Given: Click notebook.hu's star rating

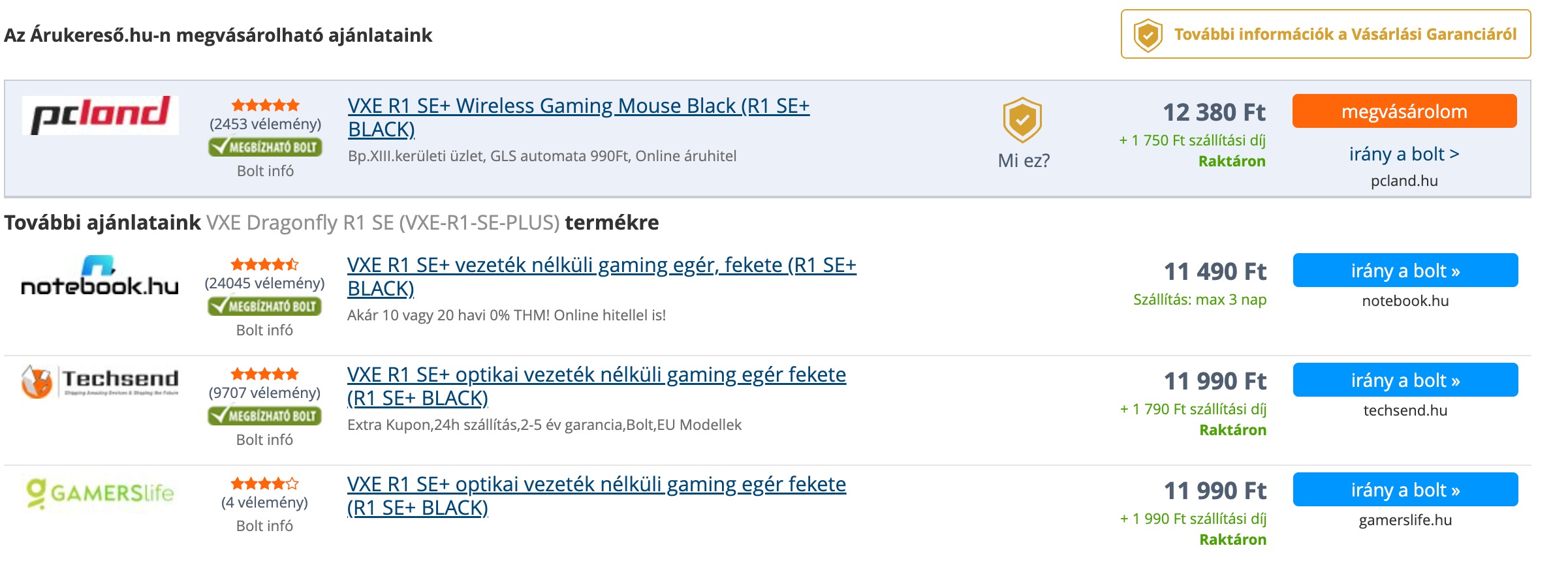Looking at the screenshot, I should point(264,264).
